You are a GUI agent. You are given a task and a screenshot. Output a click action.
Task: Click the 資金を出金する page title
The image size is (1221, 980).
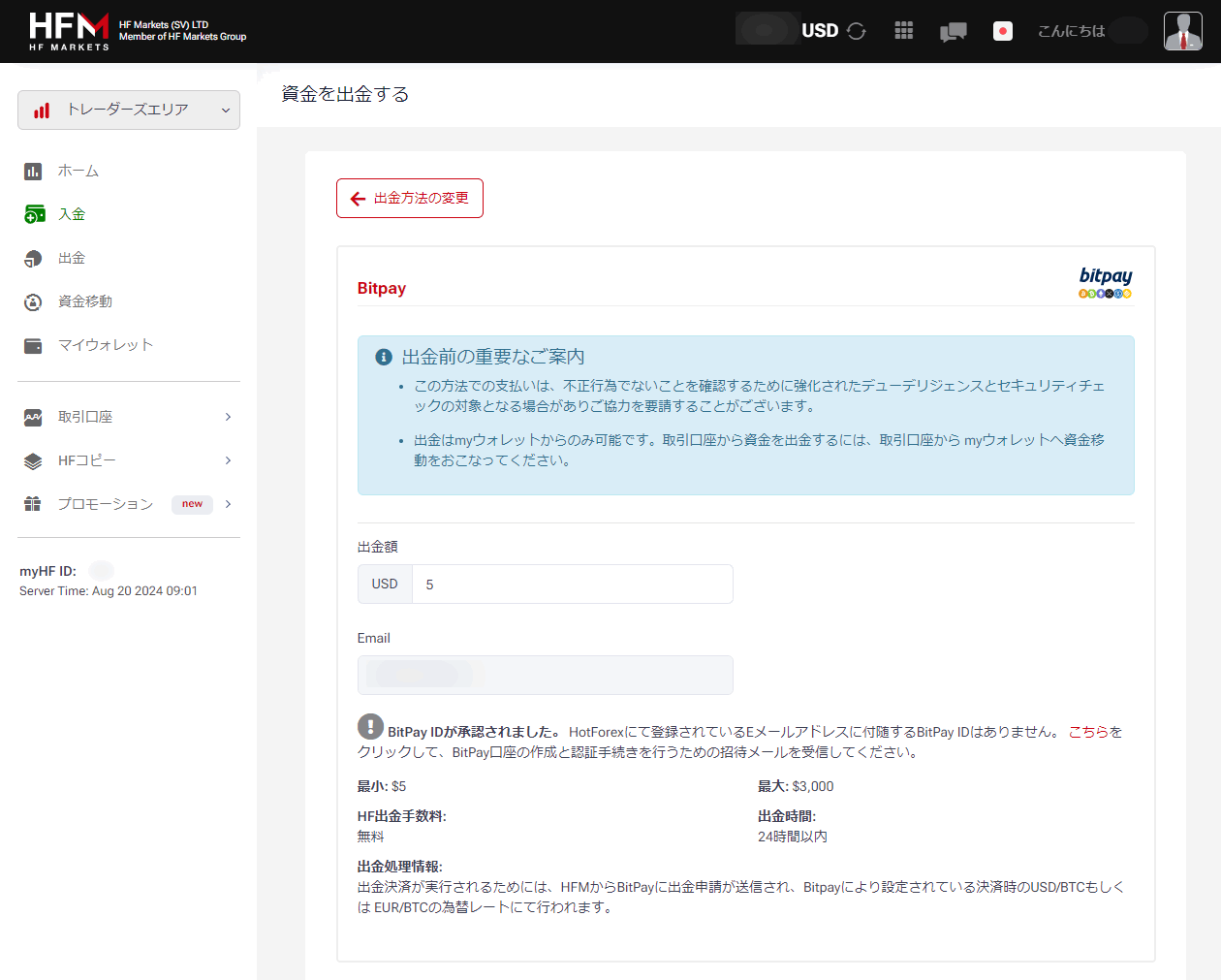(x=345, y=94)
